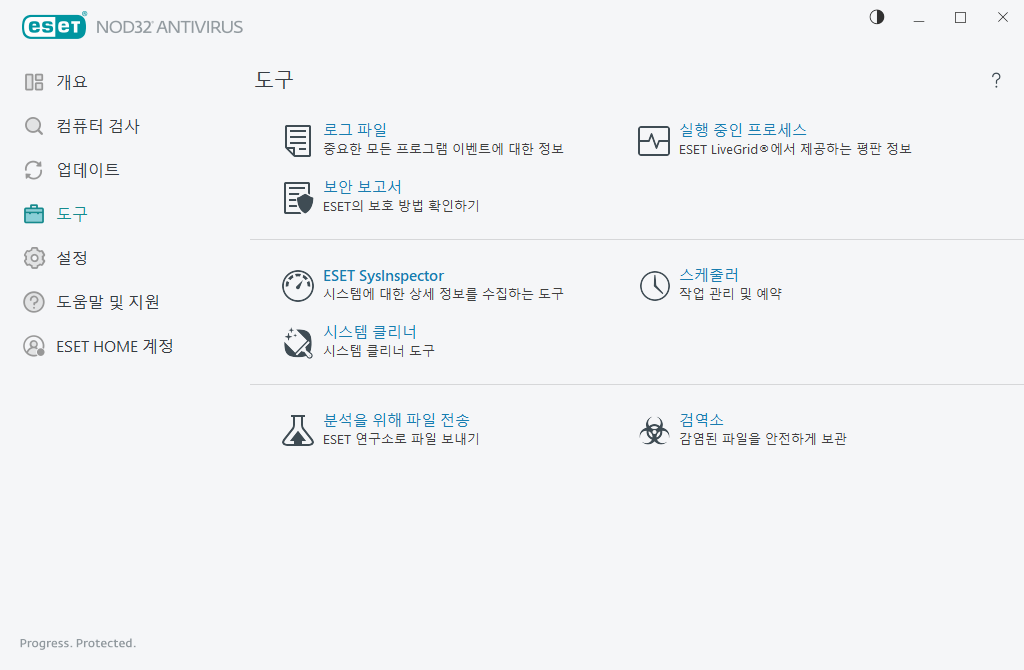The width and height of the screenshot is (1024, 670).
Task: Open the 개요 menu item
Action: (72, 82)
